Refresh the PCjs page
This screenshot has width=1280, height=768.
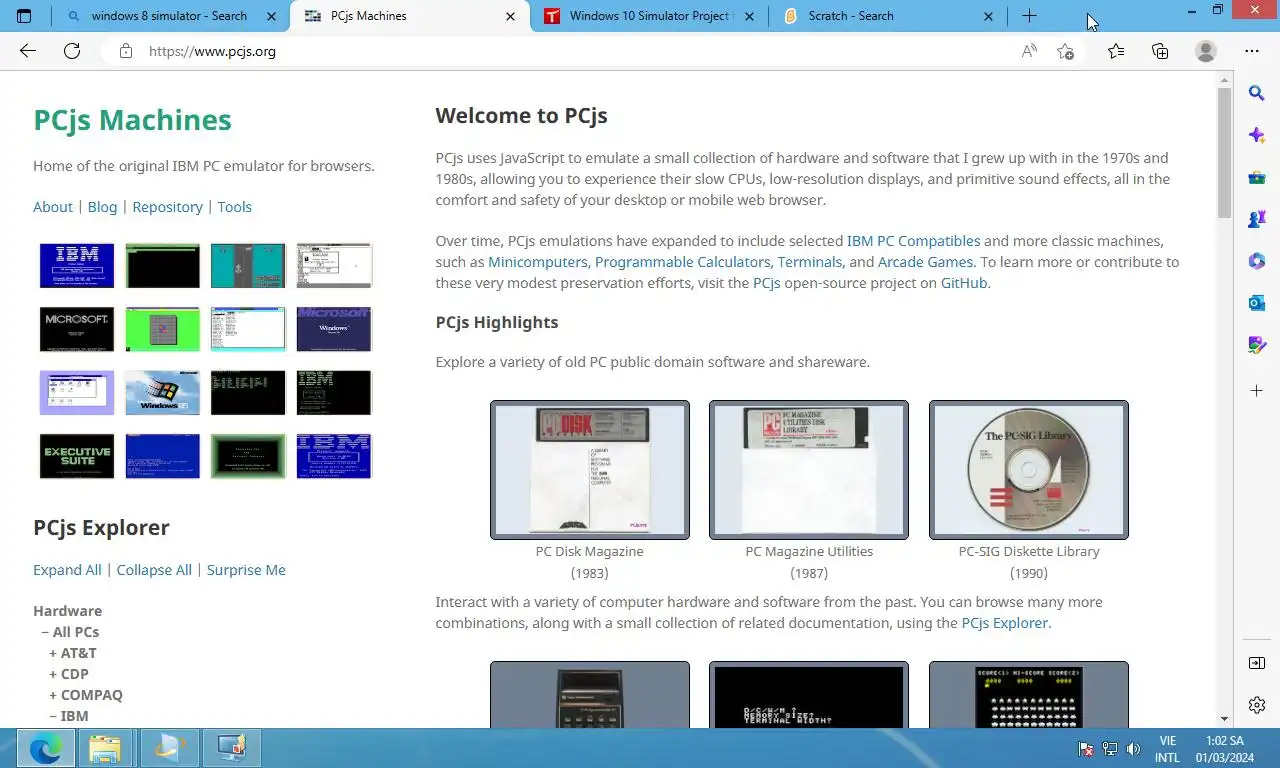(72, 51)
